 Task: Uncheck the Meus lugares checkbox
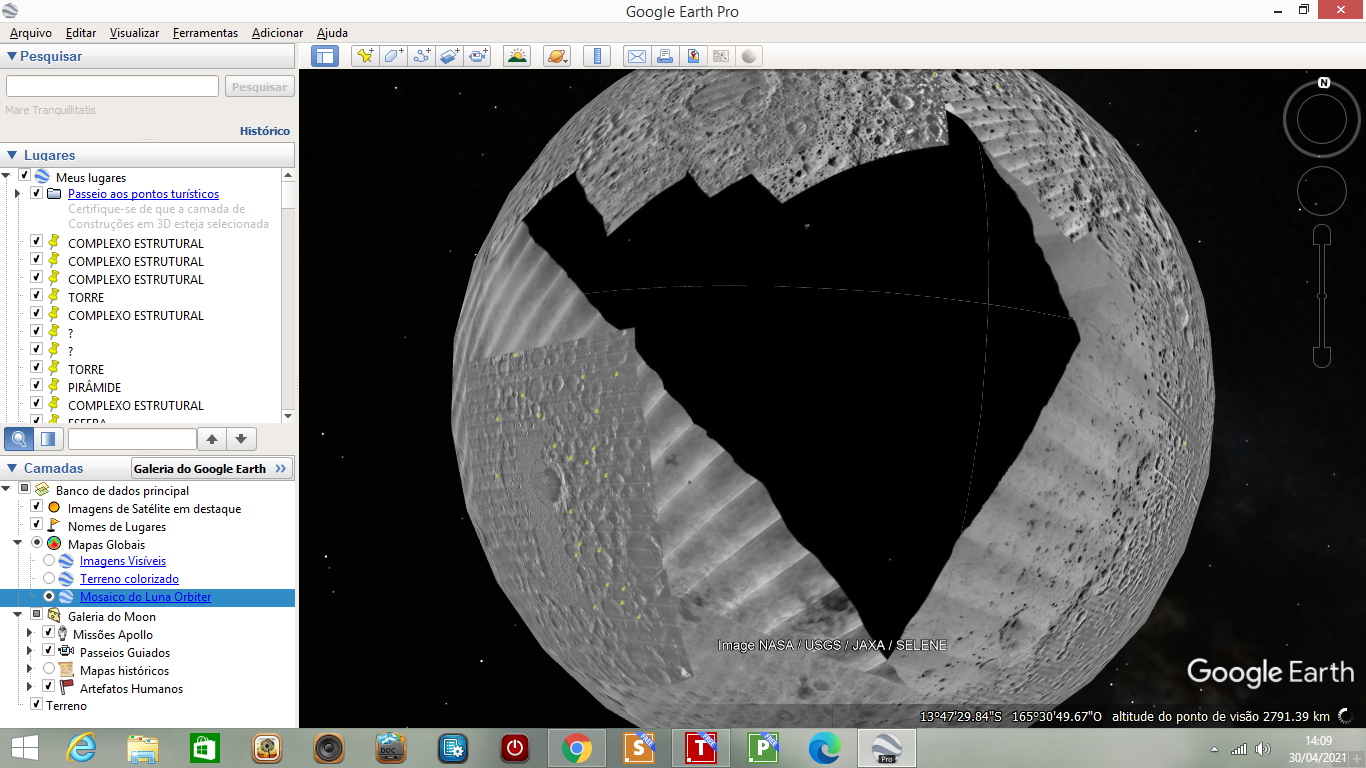tap(24, 176)
